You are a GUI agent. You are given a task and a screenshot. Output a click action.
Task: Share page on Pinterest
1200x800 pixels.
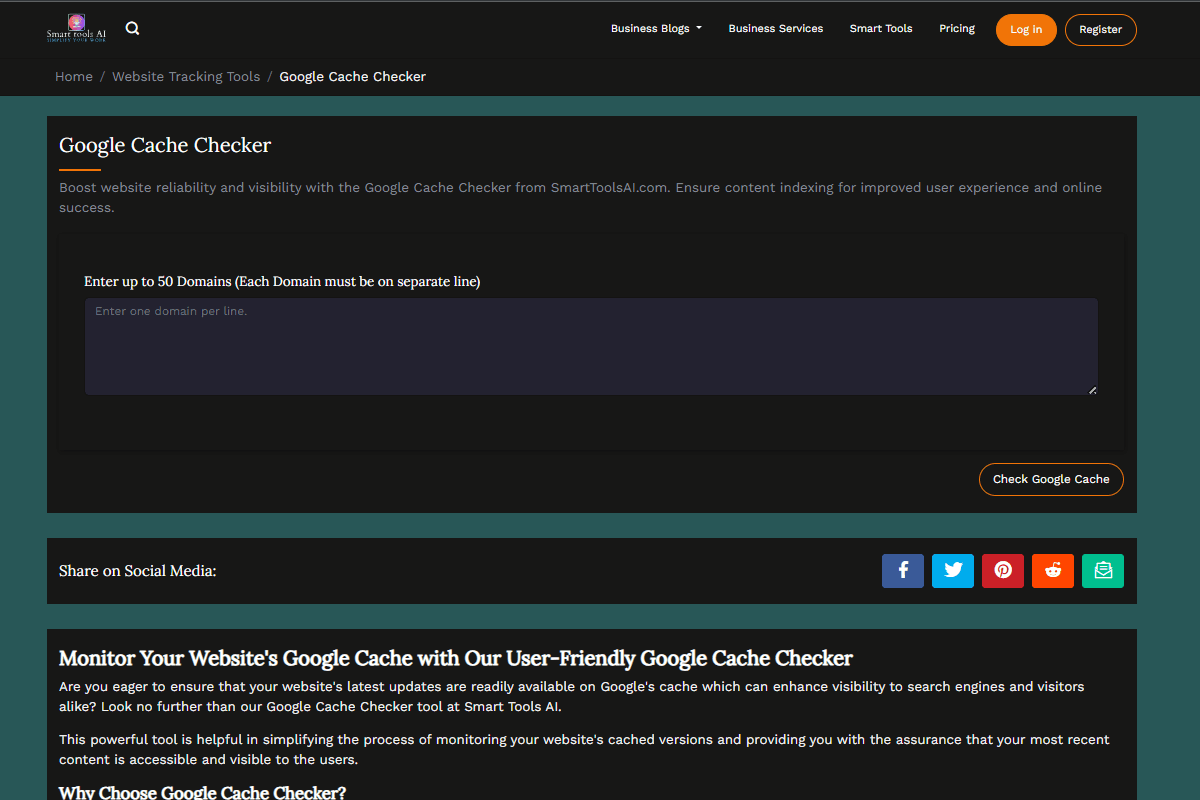(x=1003, y=570)
